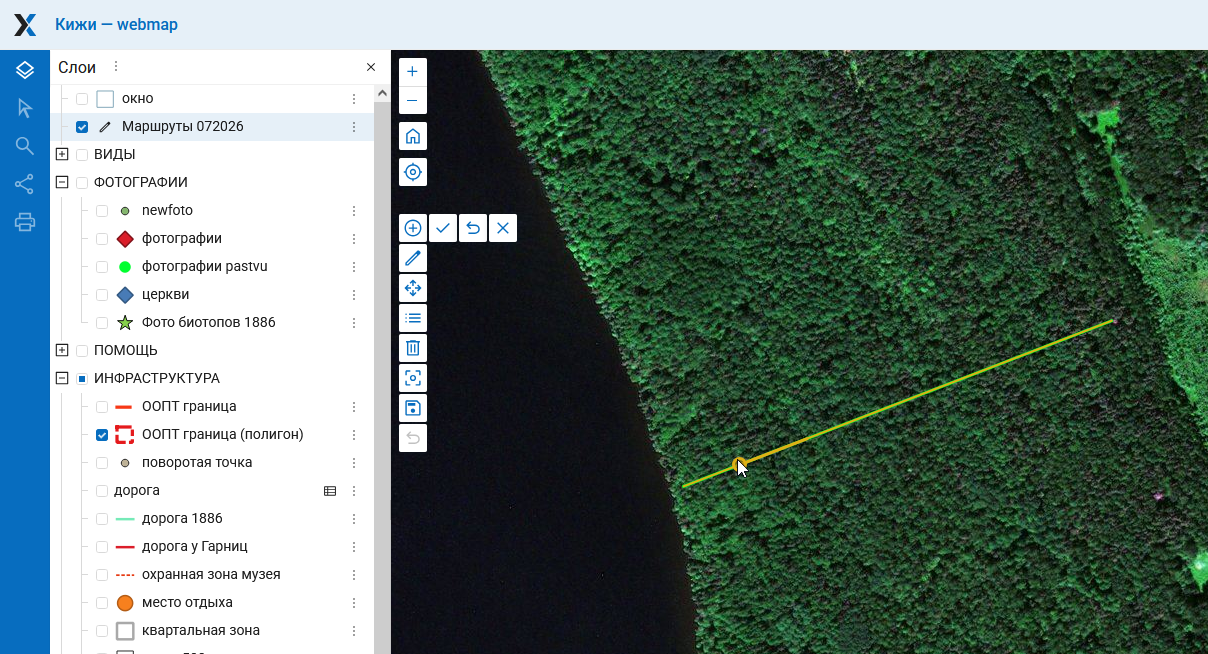This screenshot has width=1208, height=654.
Task: Uncheck the ООПТ граница (полигон) layer
Action: 102,435
